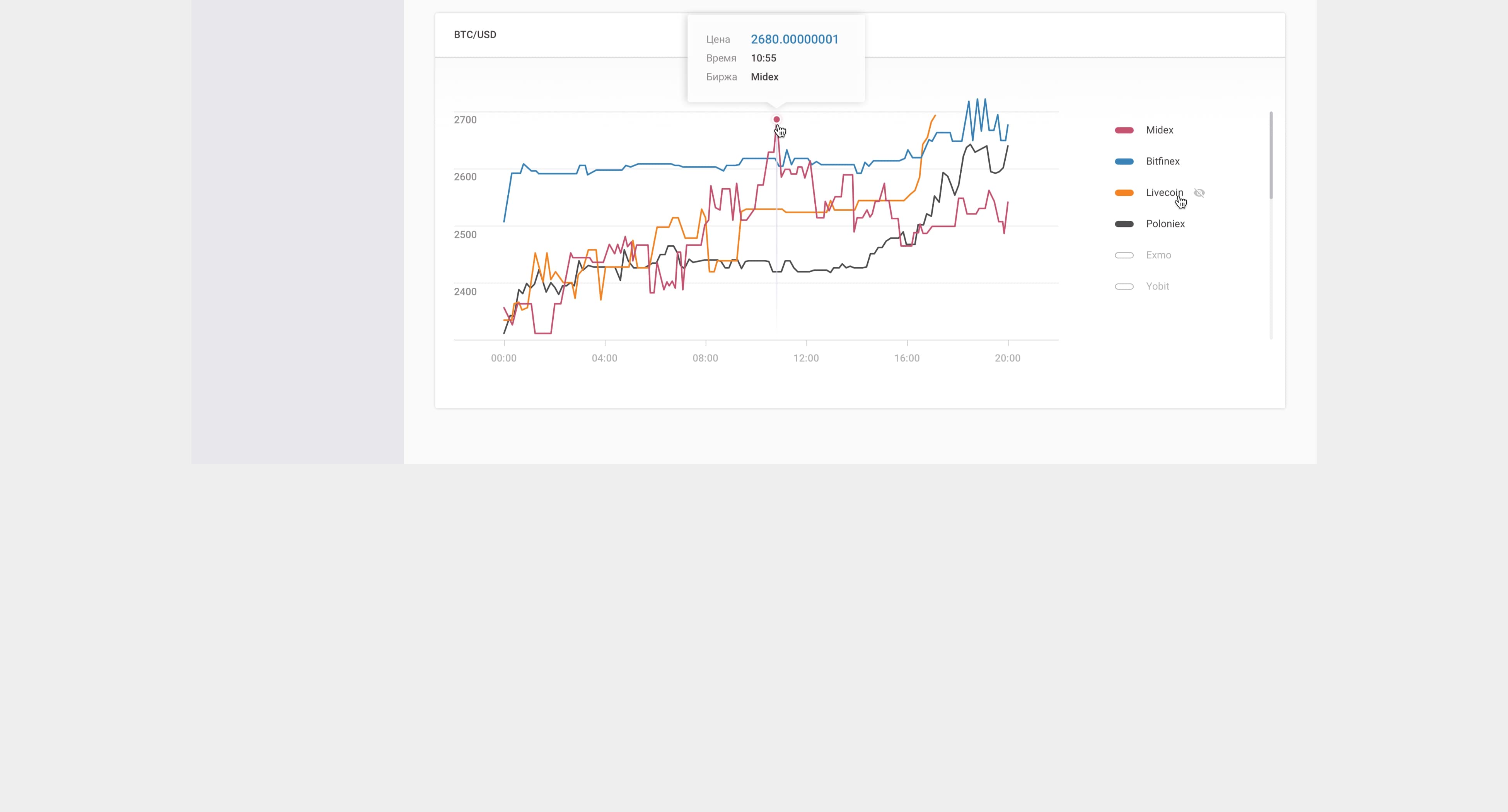The height and width of the screenshot is (812, 1508).
Task: Click the Цена label in tooltip
Action: [x=718, y=40]
